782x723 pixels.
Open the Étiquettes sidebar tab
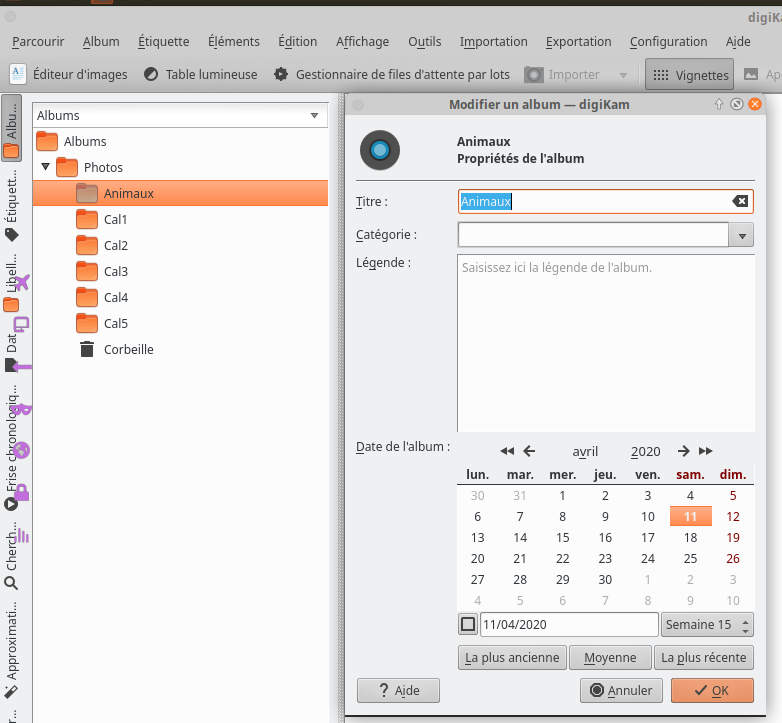(x=11, y=205)
